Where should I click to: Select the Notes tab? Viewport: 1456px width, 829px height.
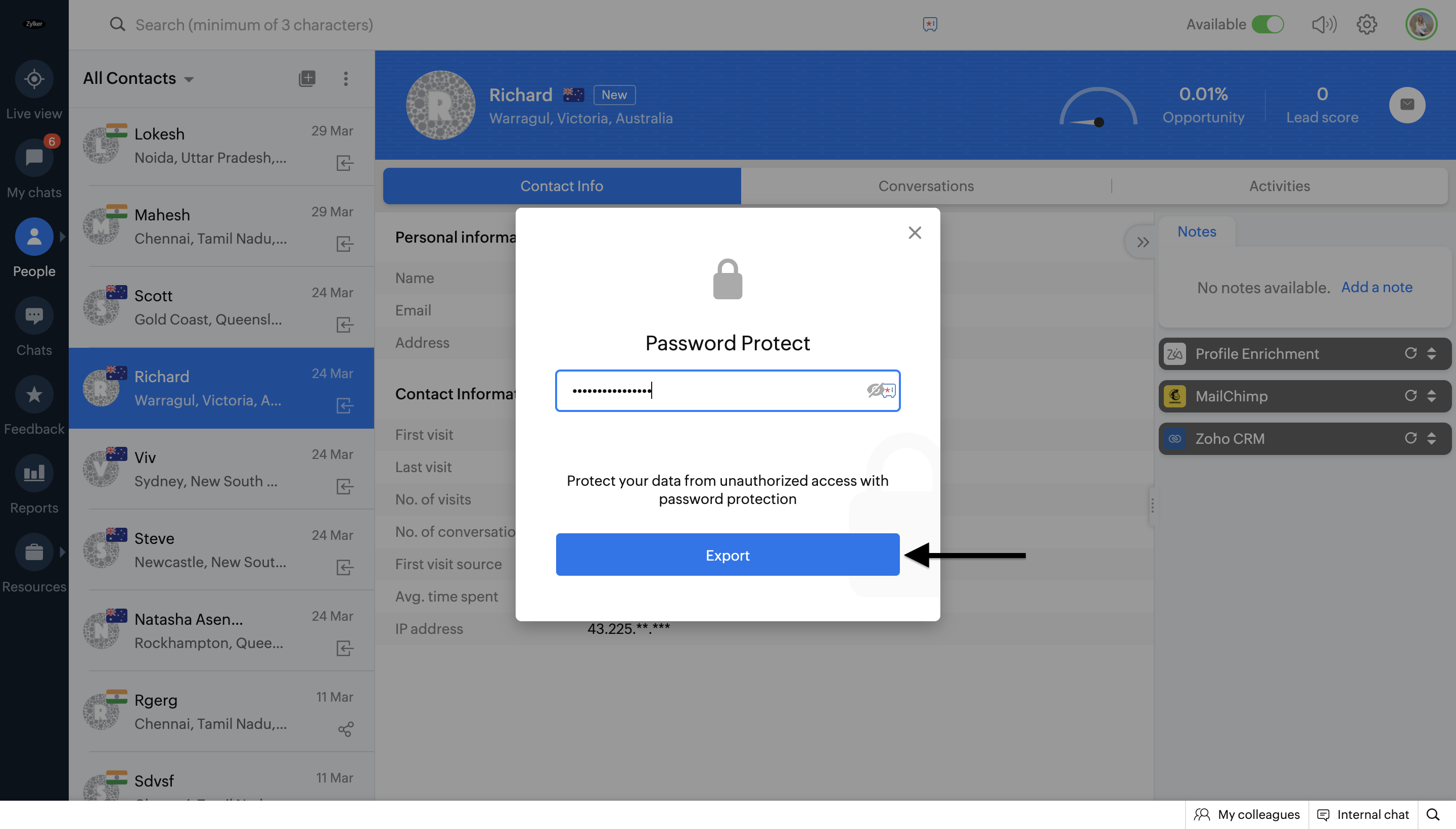pos(1196,231)
